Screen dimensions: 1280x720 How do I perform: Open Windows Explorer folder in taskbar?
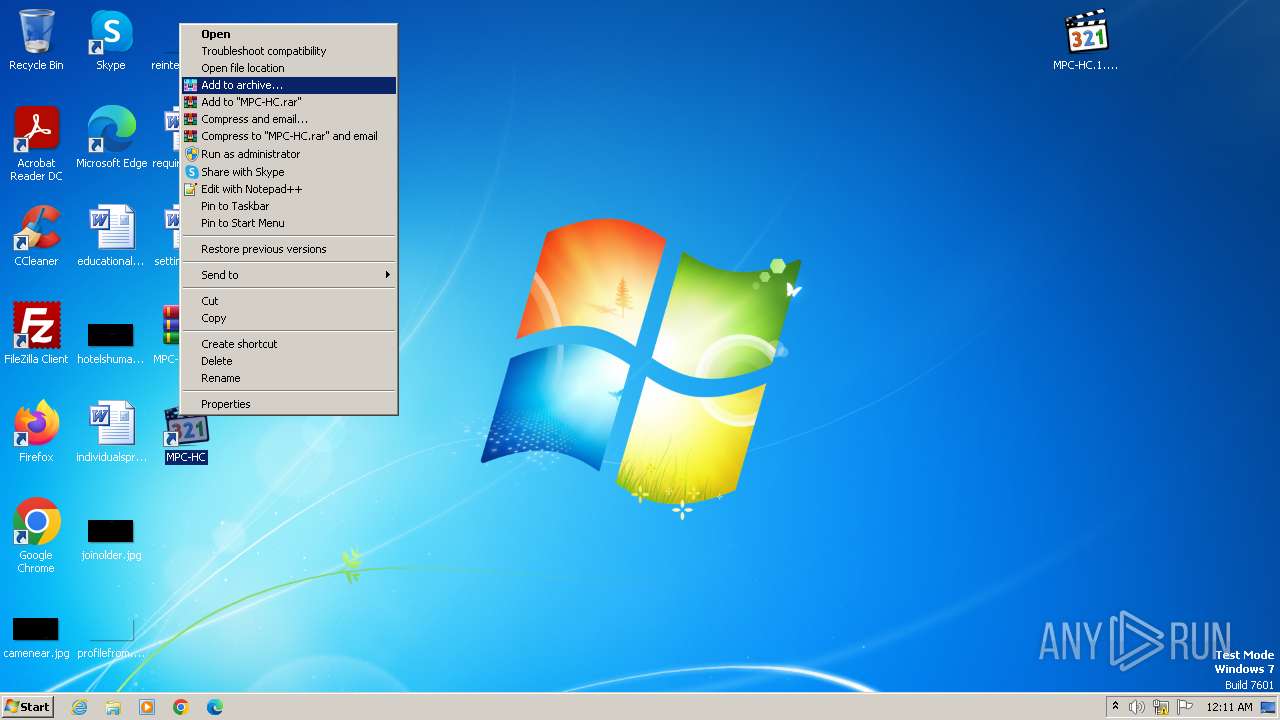pyautogui.click(x=113, y=707)
